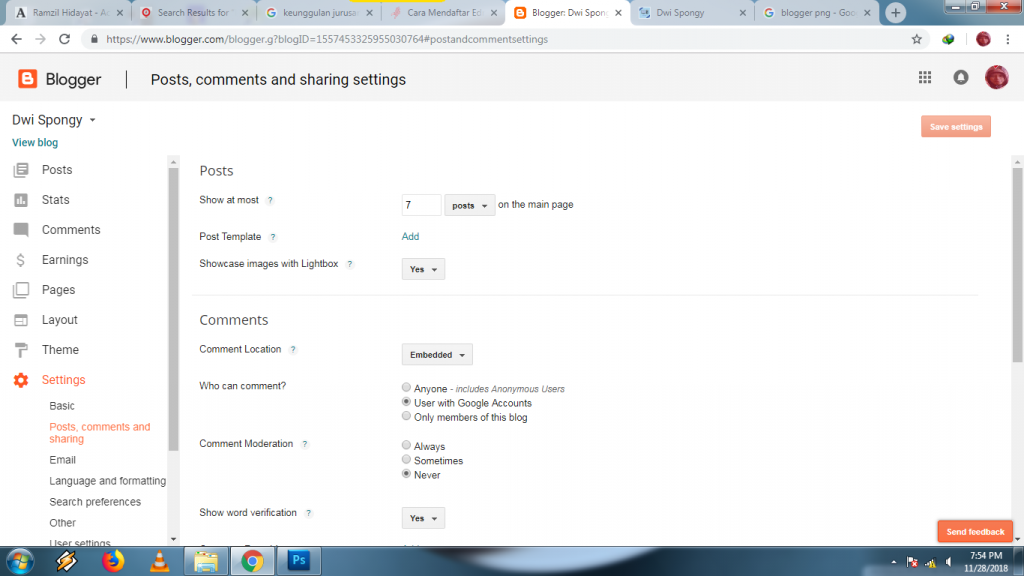Screen dimensions: 1024x576
Task: Click the Pages sidebar icon
Action: pos(21,290)
